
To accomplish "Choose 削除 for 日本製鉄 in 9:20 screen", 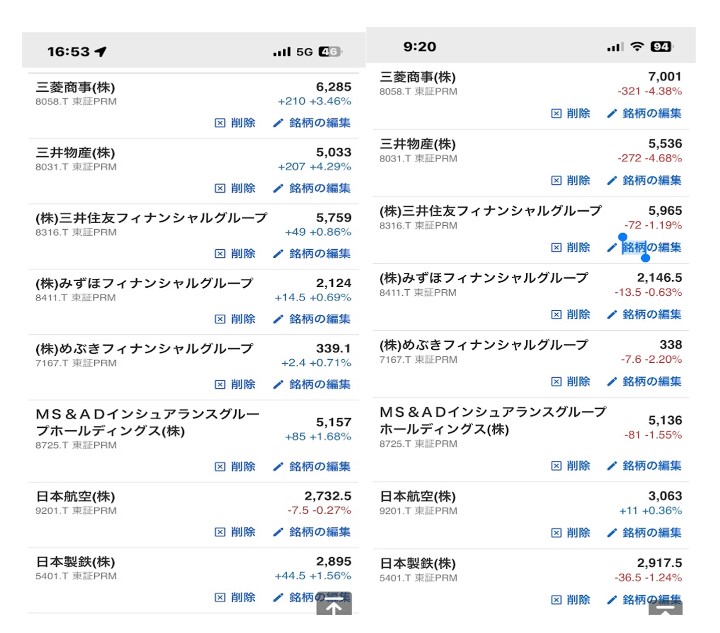I will point(578,600).
